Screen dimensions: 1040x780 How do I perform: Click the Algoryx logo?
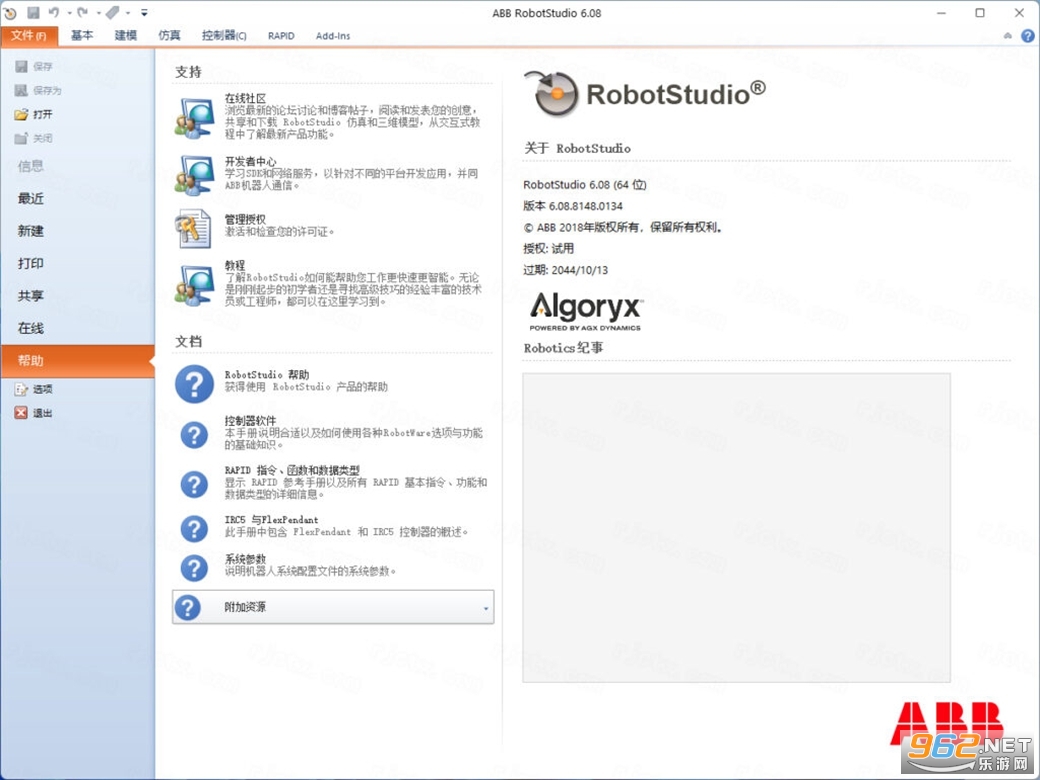click(x=586, y=310)
